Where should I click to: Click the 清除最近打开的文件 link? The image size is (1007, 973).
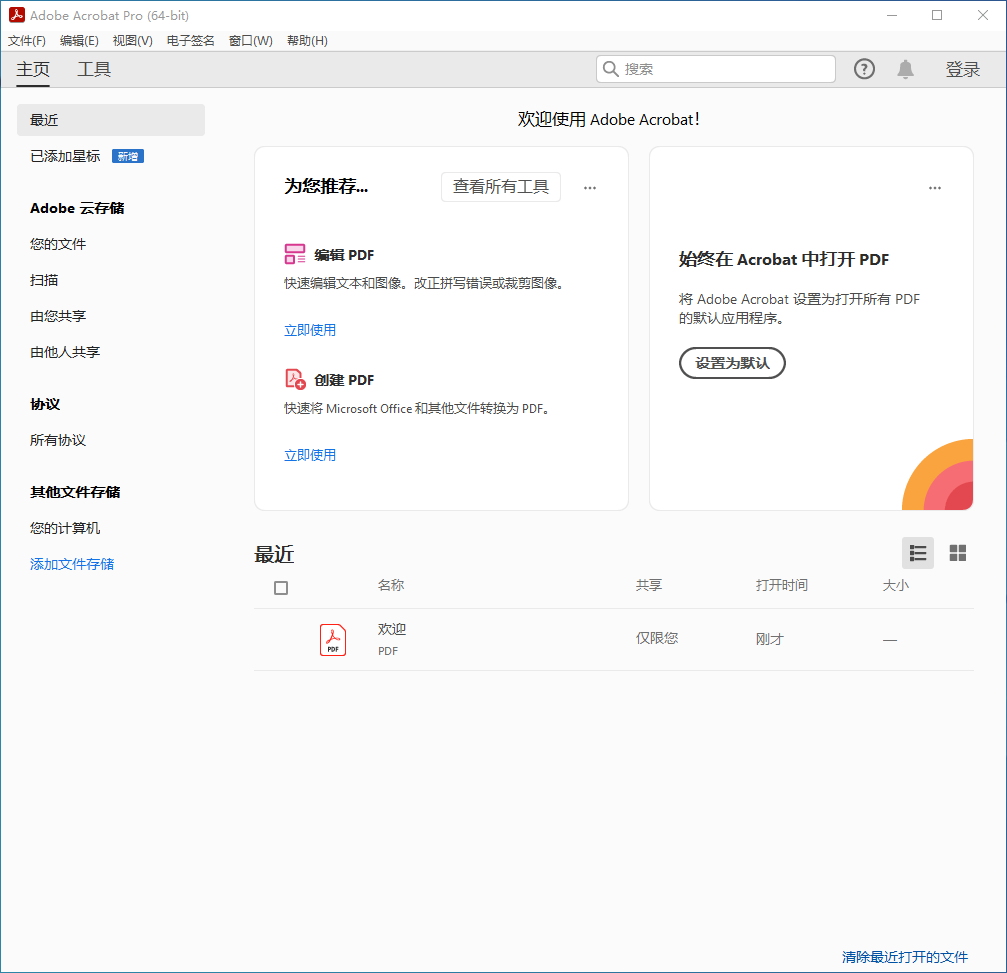[x=904, y=957]
